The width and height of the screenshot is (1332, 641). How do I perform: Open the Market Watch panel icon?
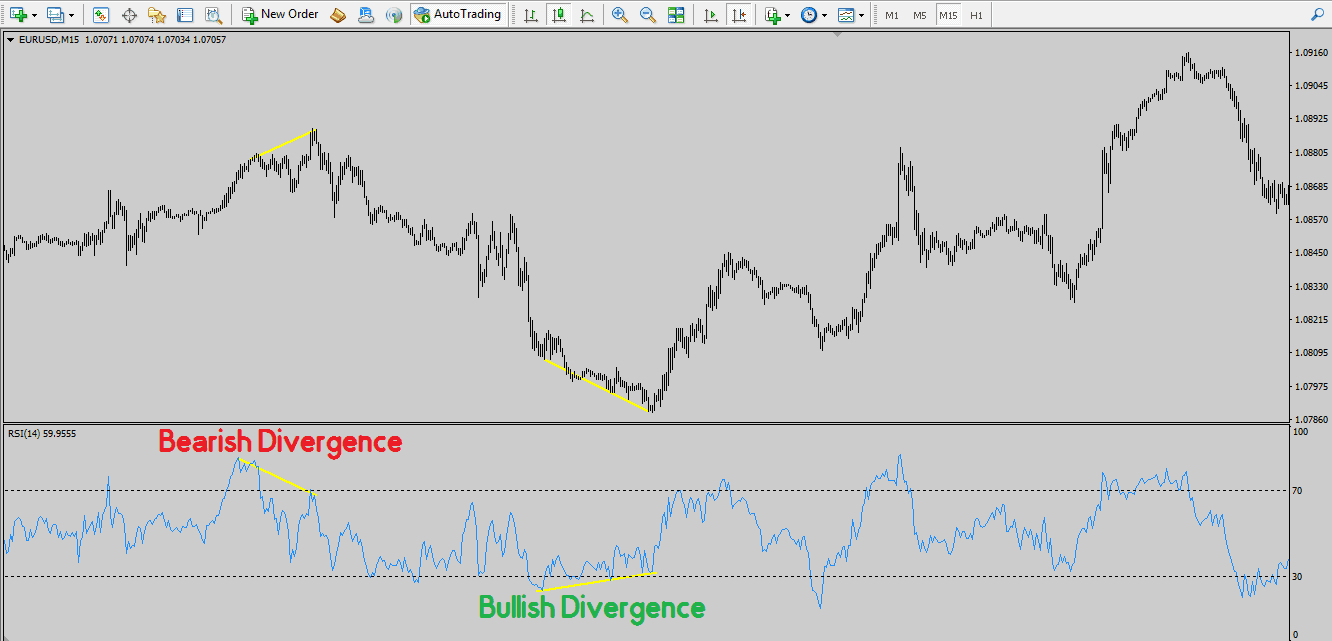click(100, 15)
